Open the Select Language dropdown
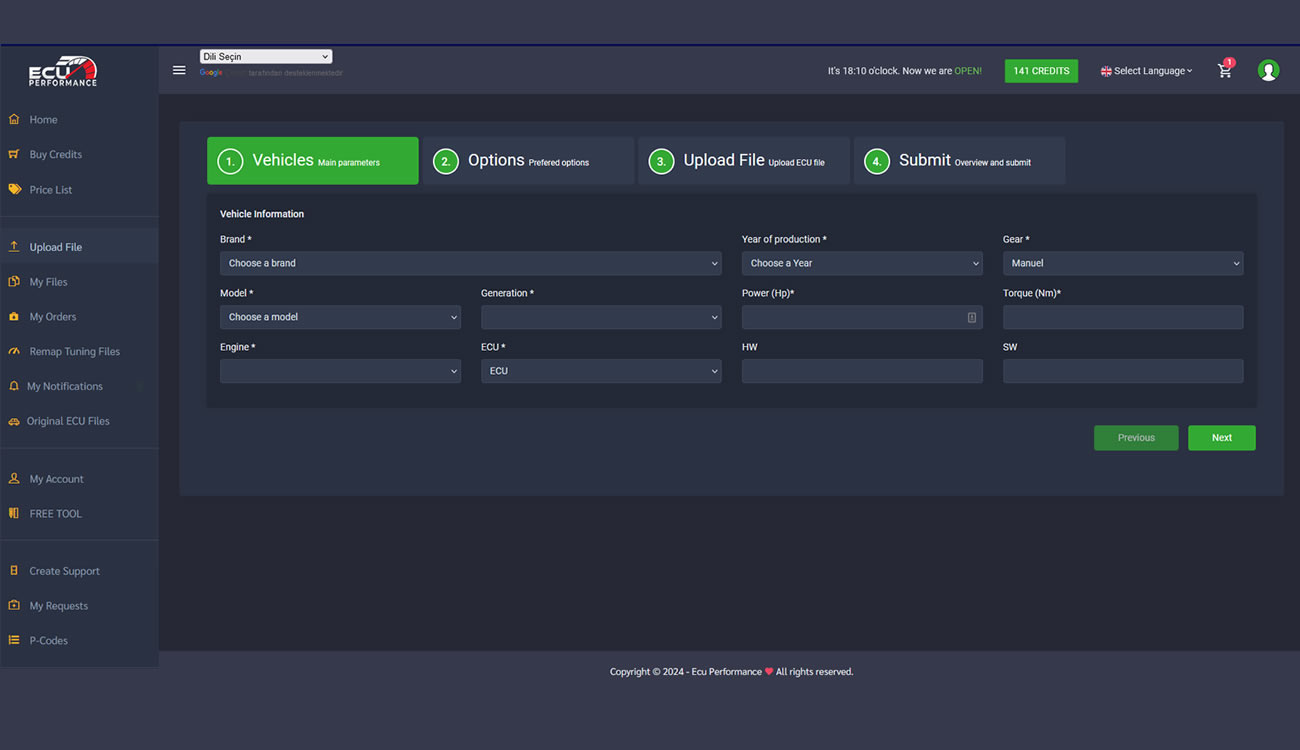The height and width of the screenshot is (750, 1300). [1147, 71]
